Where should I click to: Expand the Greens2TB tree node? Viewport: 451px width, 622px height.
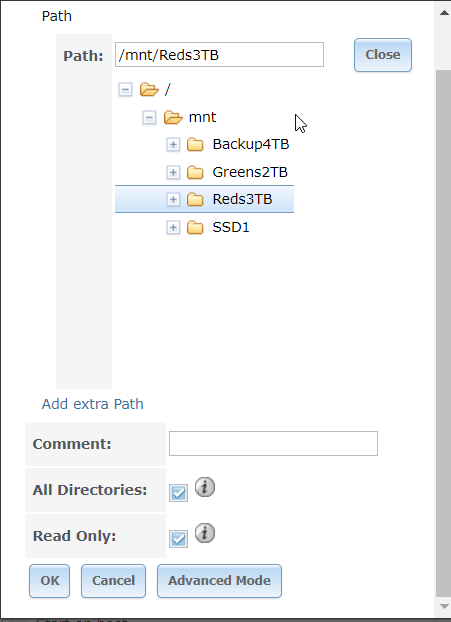click(x=173, y=173)
